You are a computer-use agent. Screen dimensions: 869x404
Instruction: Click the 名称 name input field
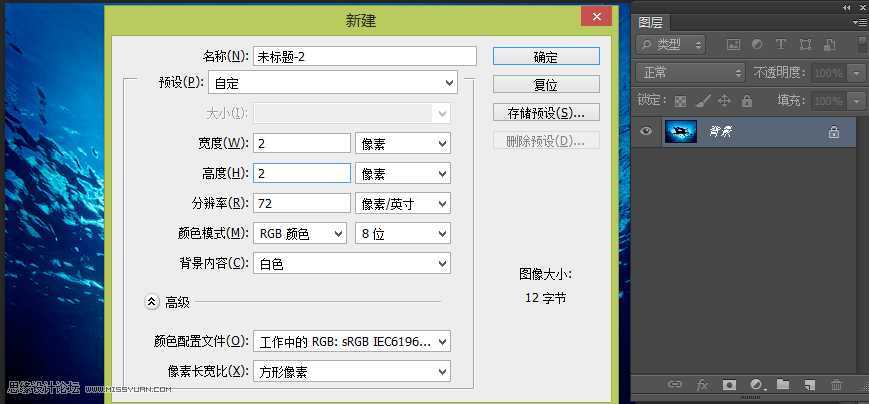coord(364,56)
